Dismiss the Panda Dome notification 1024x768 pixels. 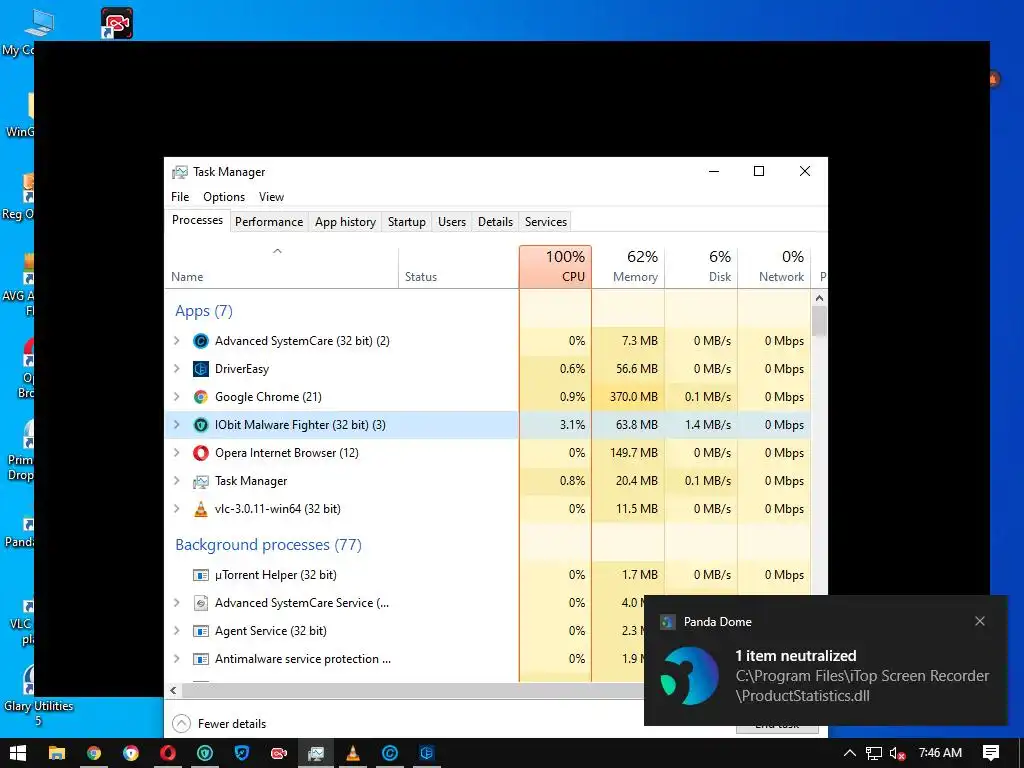pos(980,622)
